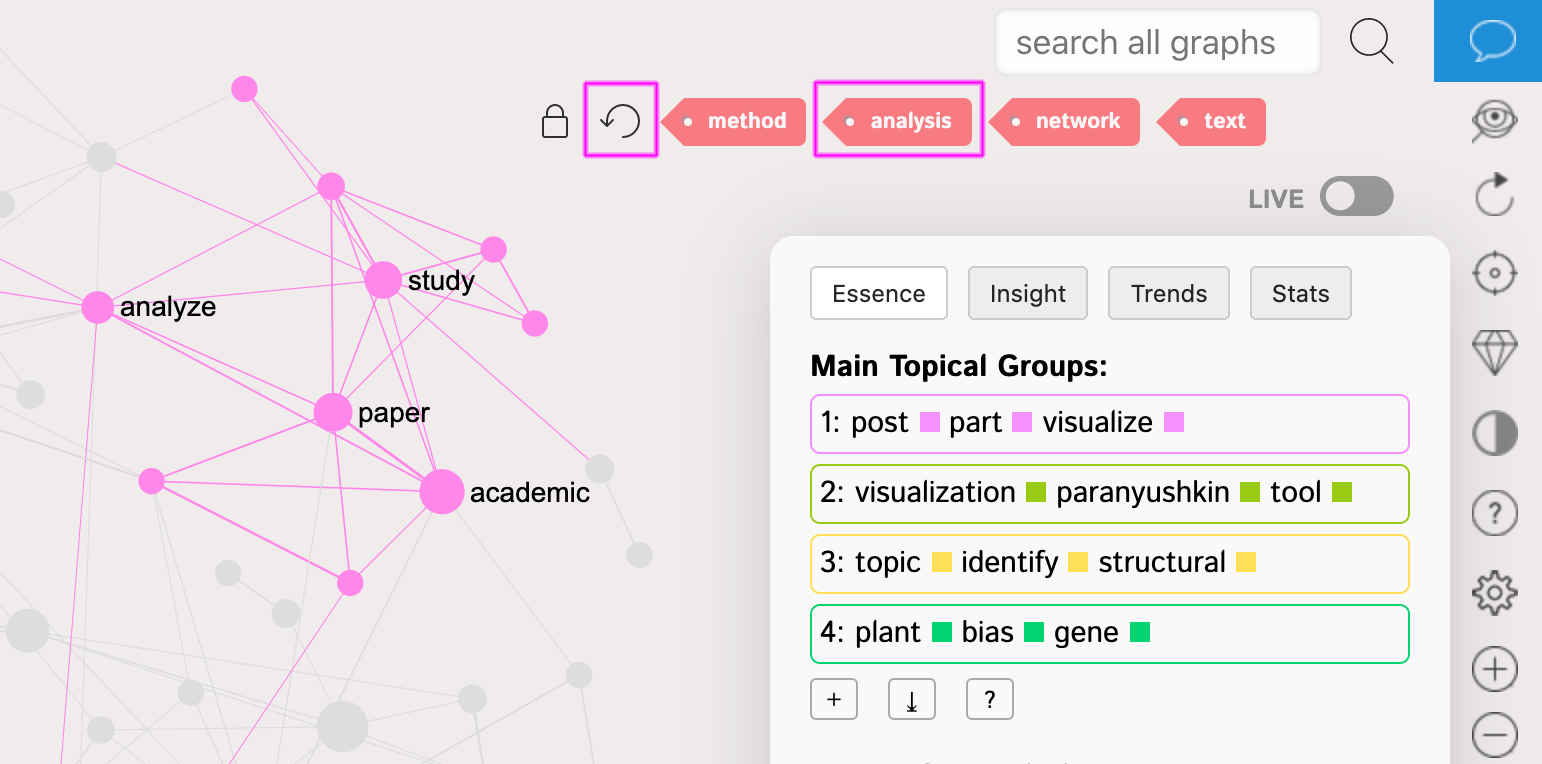Click the circular arrow icon in the sidebar

click(x=1495, y=194)
